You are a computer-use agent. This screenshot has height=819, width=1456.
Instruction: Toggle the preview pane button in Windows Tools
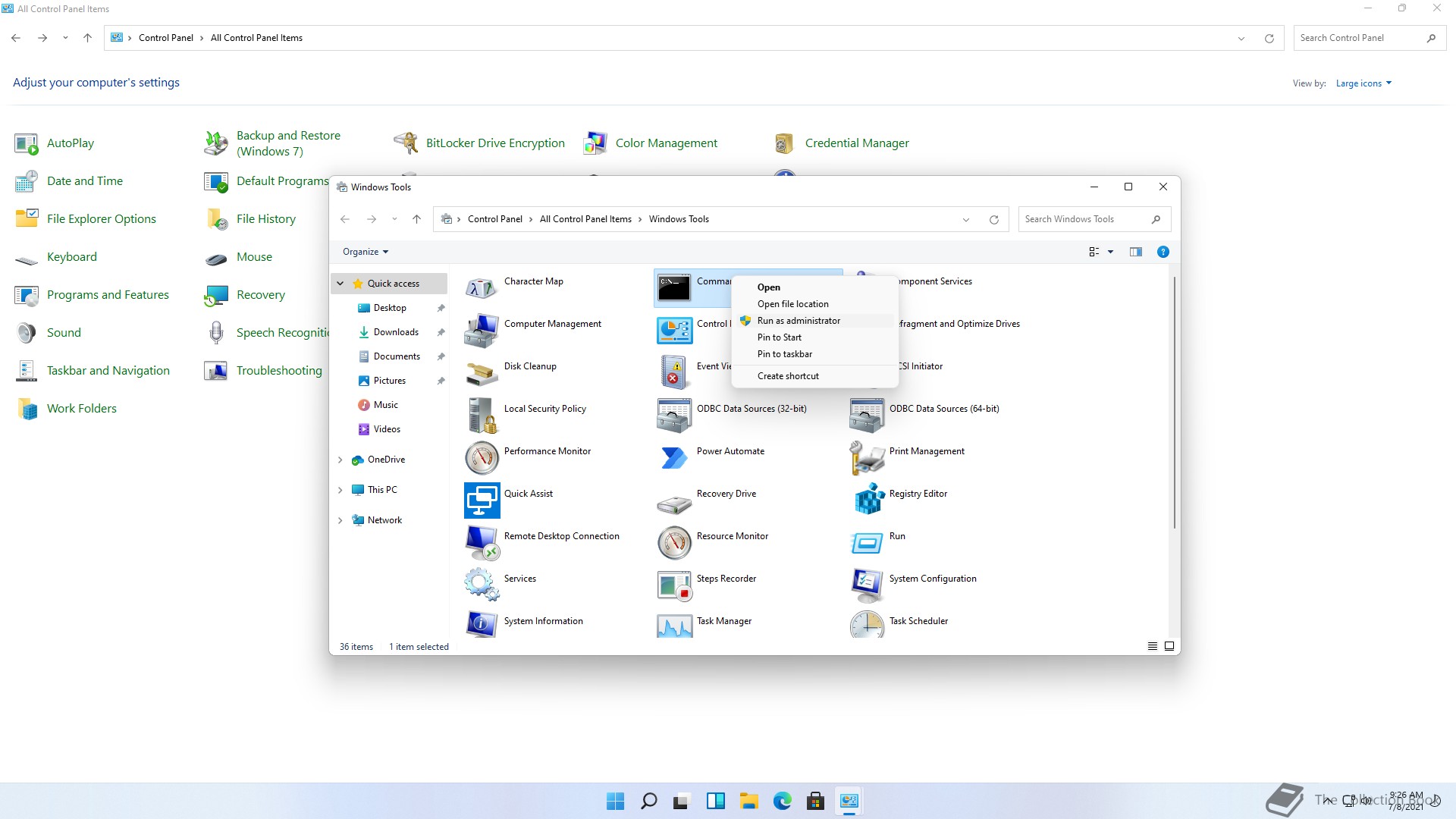point(1135,252)
